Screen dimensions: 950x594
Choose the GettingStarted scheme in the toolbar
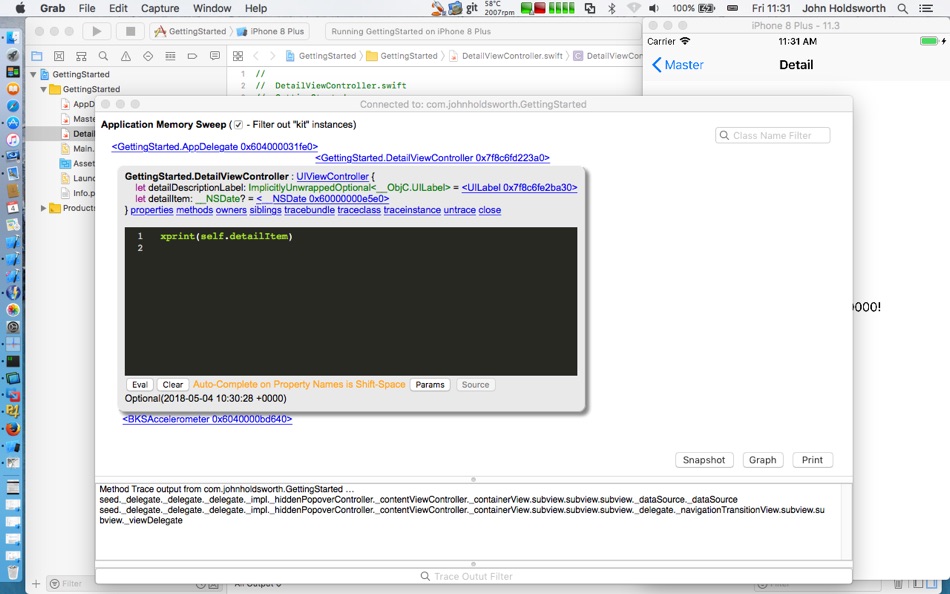[190, 32]
